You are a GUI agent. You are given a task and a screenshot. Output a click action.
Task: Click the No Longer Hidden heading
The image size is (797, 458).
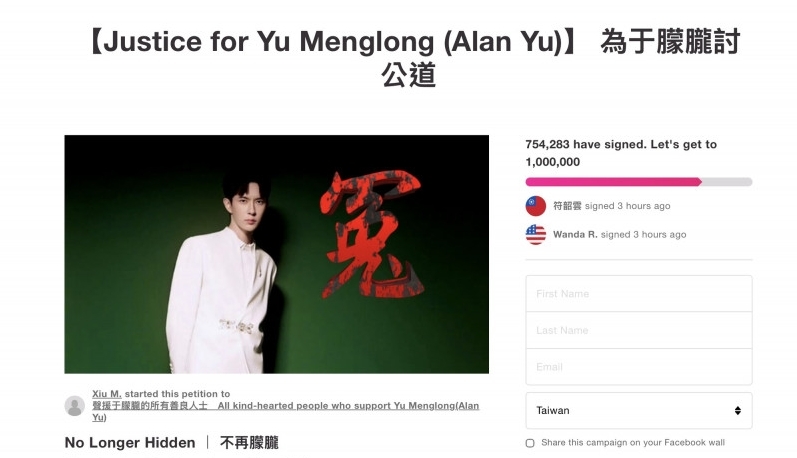click(x=130, y=443)
